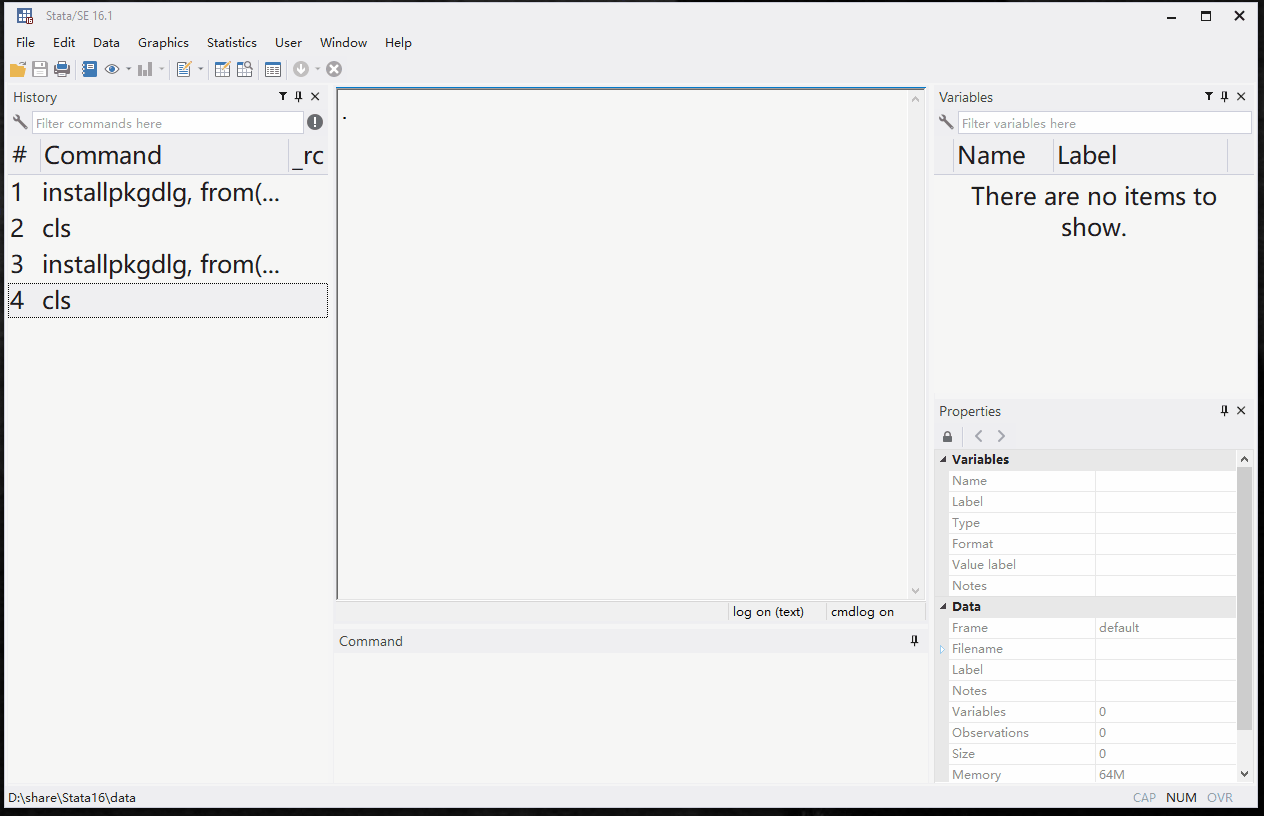The image size is (1264, 816).
Task: Open the Log notebook icon
Action: pyautogui.click(x=90, y=69)
